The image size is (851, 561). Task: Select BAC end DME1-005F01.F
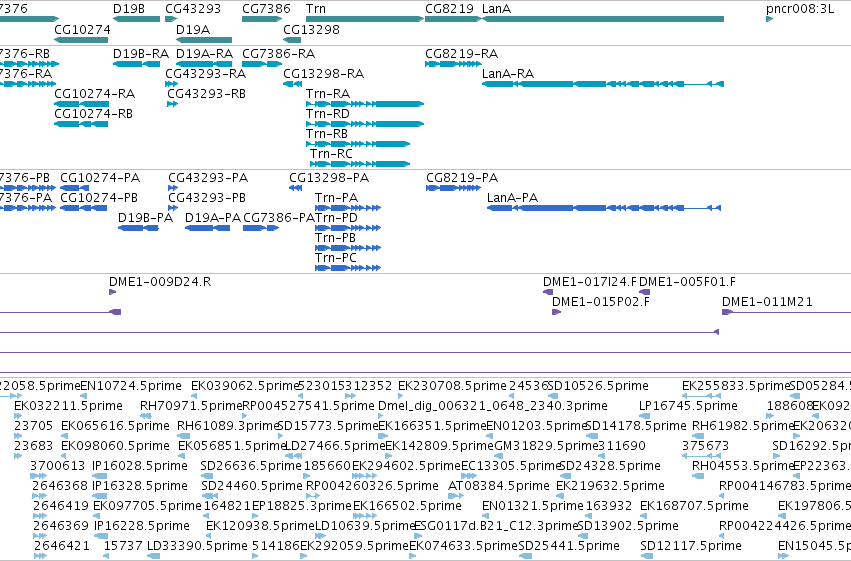pyautogui.click(x=687, y=282)
